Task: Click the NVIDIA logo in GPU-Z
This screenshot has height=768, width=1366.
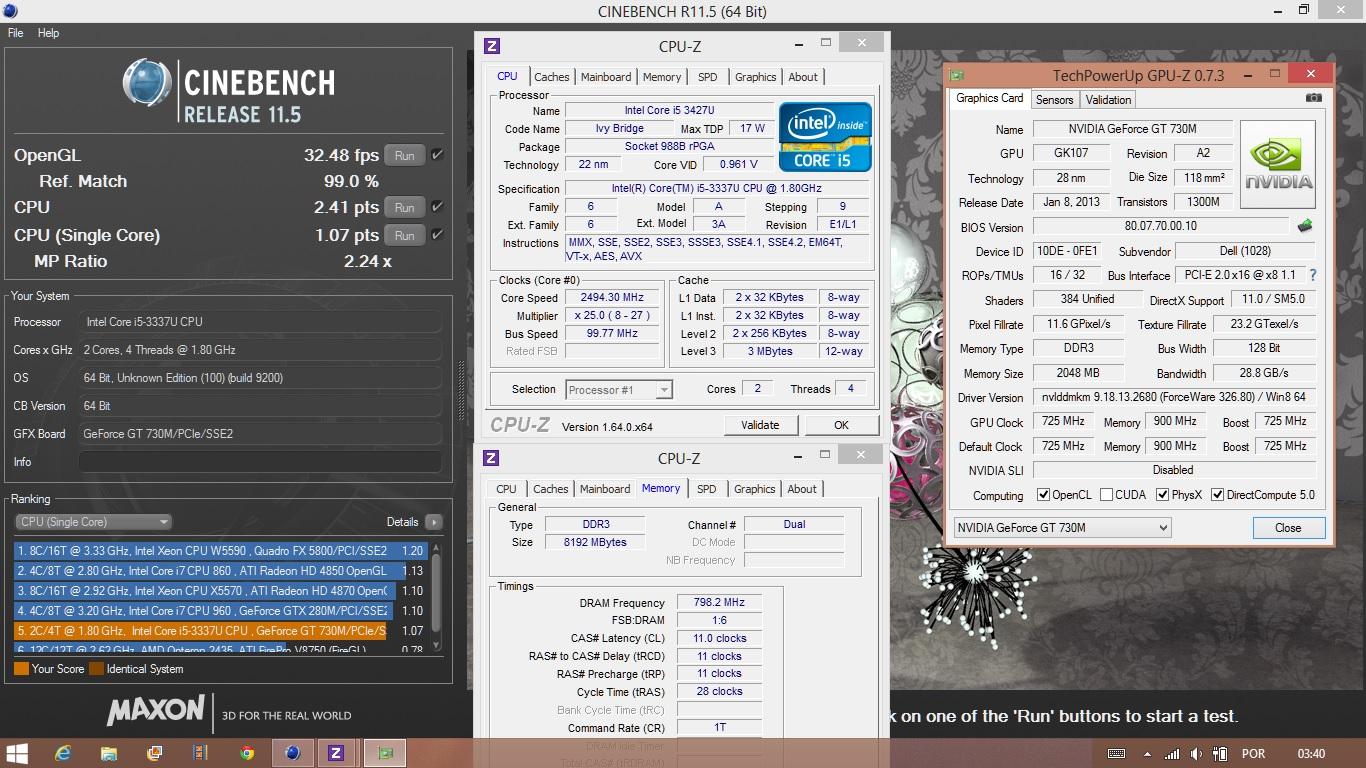Action: [1278, 165]
